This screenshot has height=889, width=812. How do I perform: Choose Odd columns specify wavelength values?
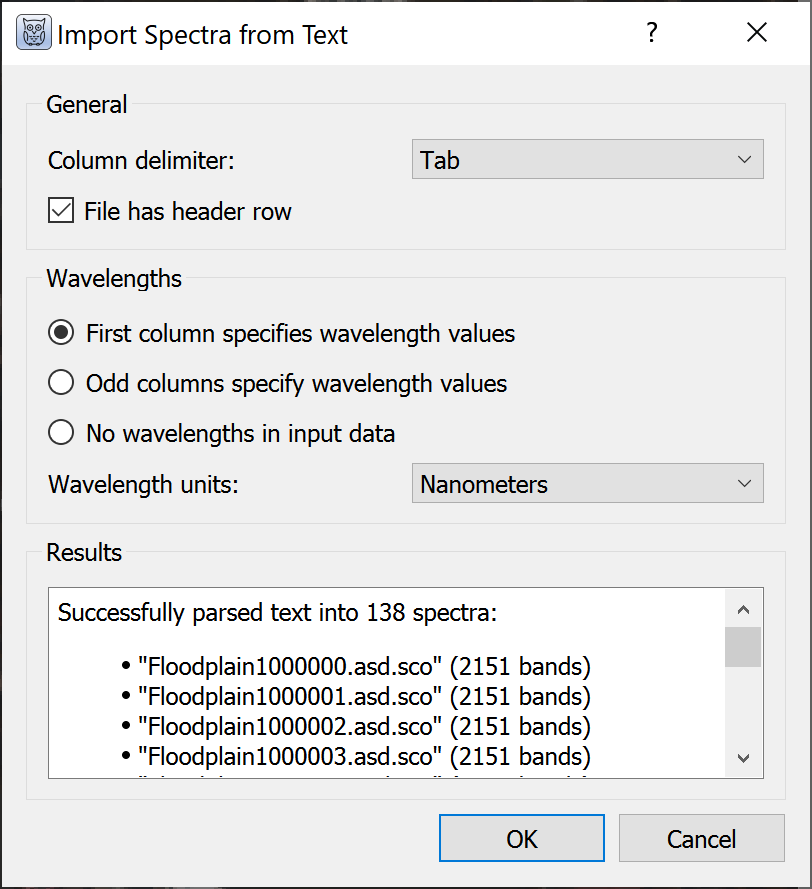pyautogui.click(x=62, y=383)
